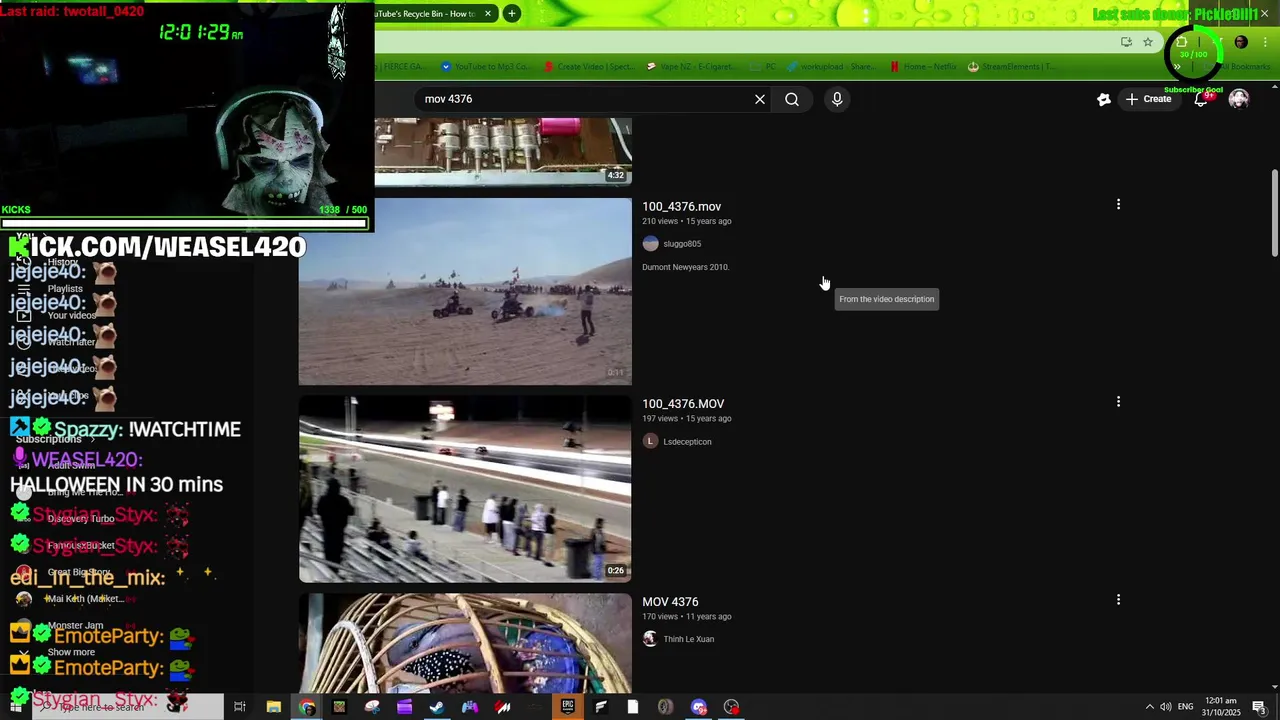This screenshot has height=720, width=1280.
Task: Open the PC bookmarks folder
Action: pos(763,67)
